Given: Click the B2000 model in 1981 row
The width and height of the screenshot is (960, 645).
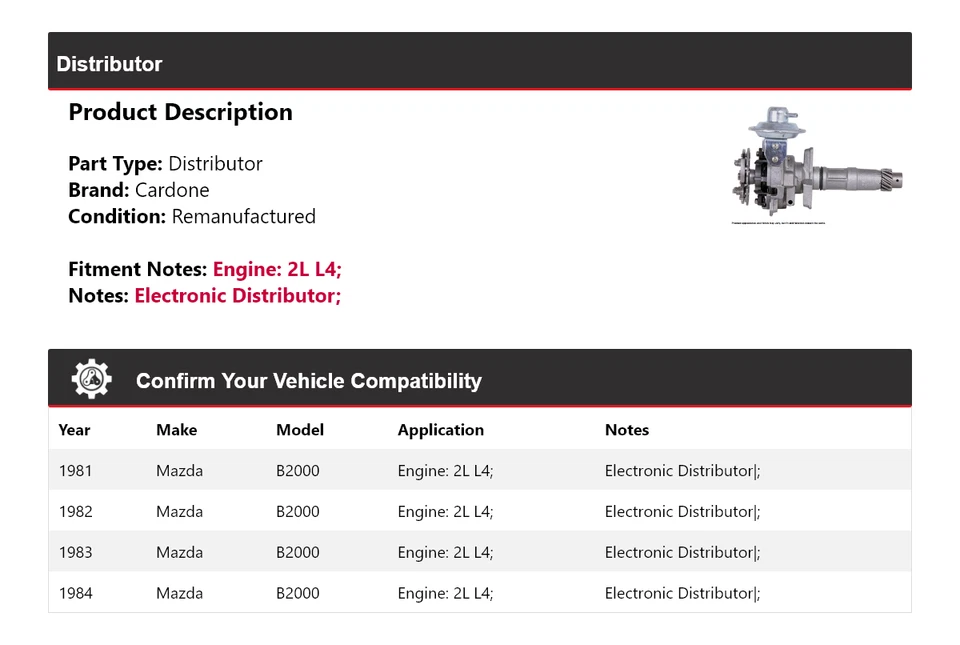Looking at the screenshot, I should 298,470.
